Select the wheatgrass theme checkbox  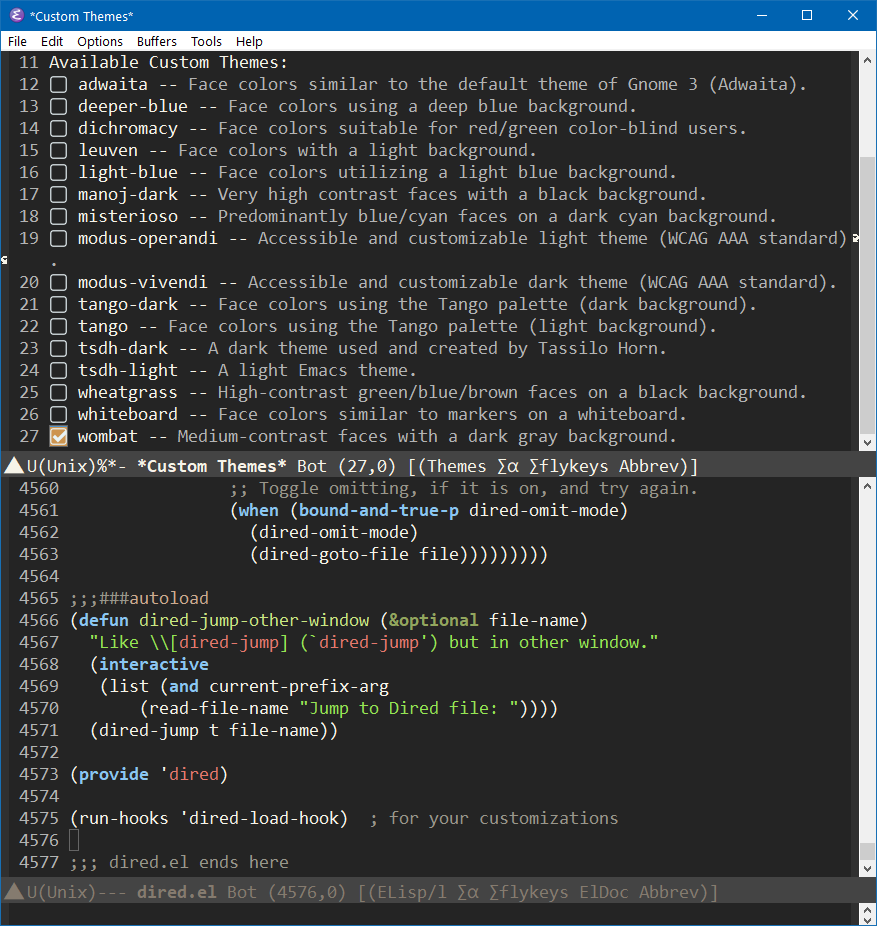pyautogui.click(x=58, y=393)
